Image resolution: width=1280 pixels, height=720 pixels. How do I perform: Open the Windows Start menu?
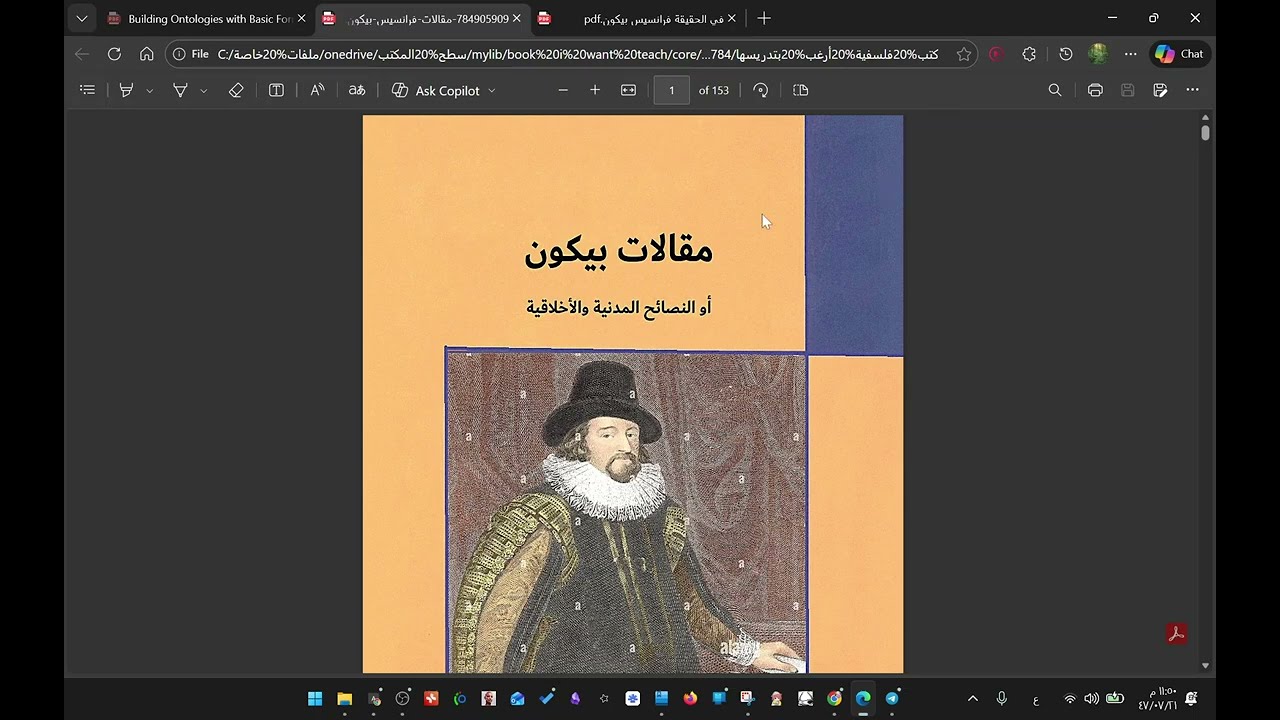315,698
